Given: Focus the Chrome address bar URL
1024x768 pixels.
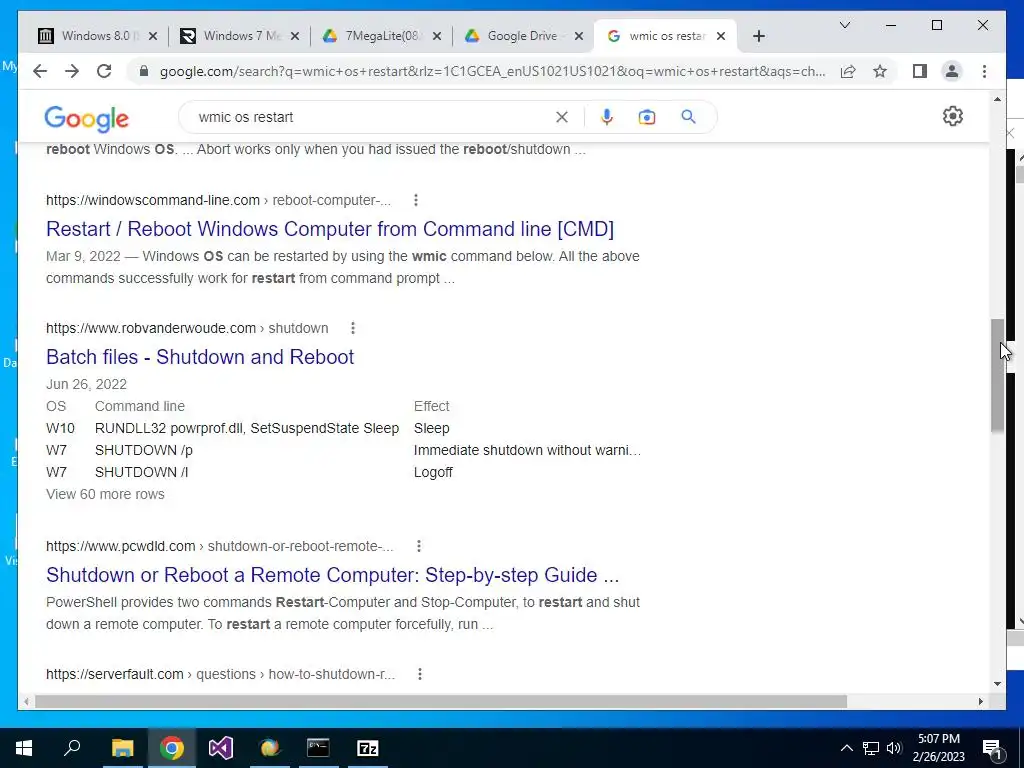Looking at the screenshot, I should pyautogui.click(x=492, y=71).
